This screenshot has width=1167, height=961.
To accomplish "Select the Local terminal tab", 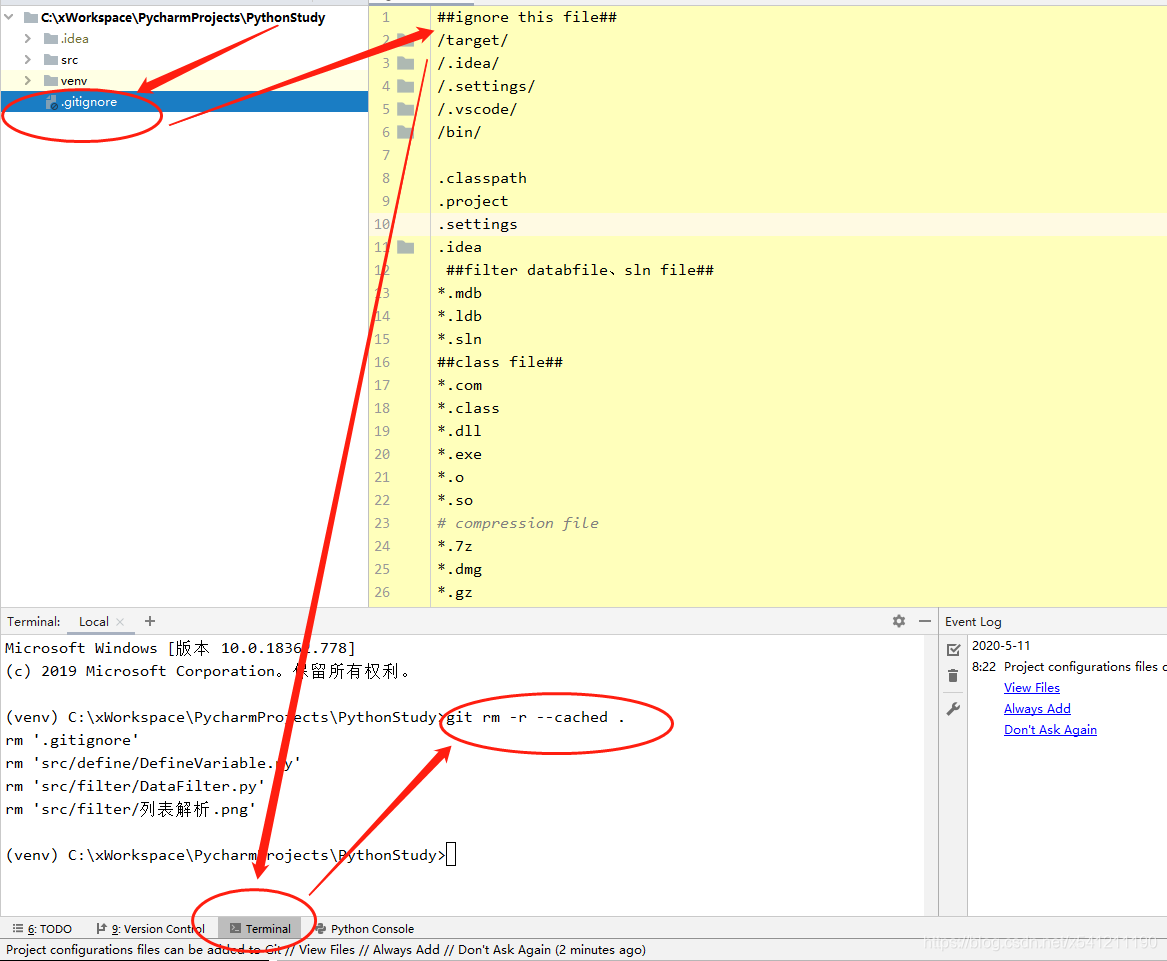I will point(94,622).
